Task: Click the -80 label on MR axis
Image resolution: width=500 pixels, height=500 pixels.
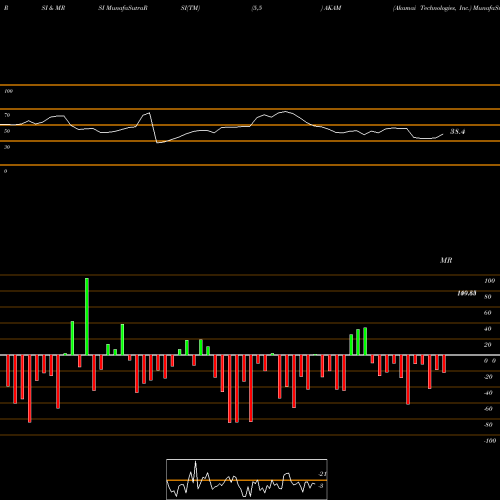Action: (488, 425)
